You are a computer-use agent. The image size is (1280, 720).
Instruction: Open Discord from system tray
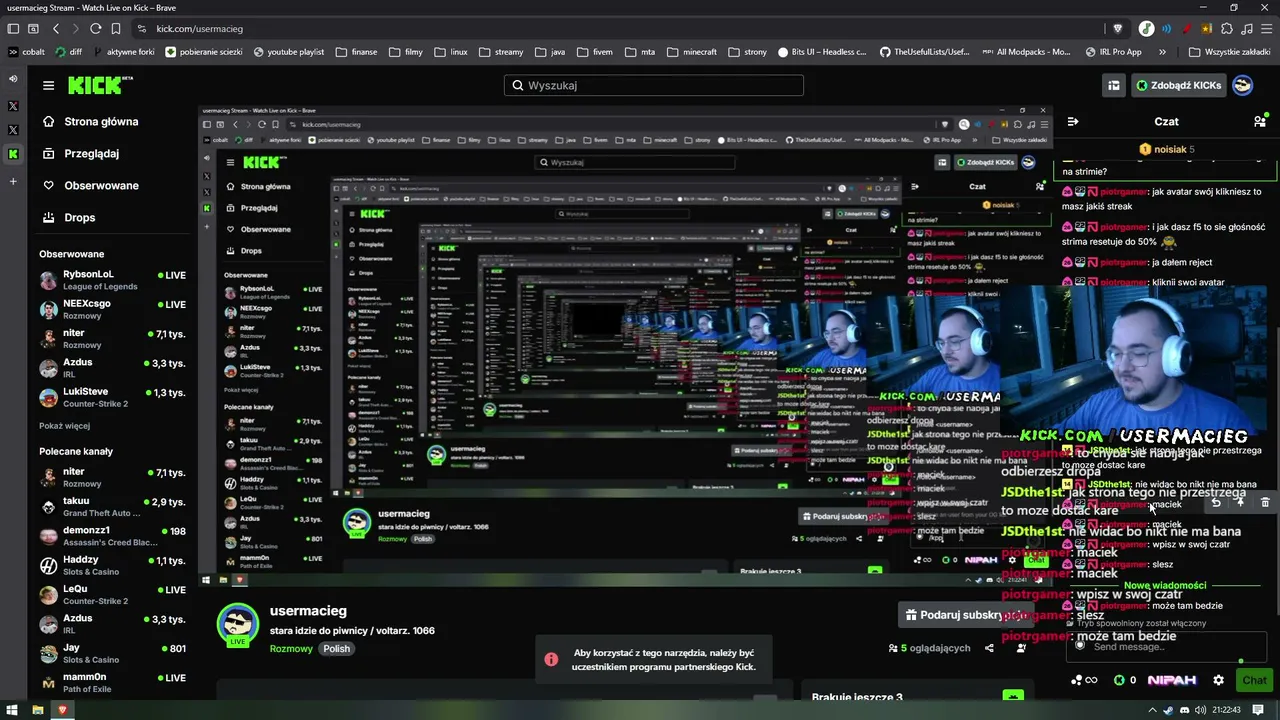pyautogui.click(x=1183, y=710)
